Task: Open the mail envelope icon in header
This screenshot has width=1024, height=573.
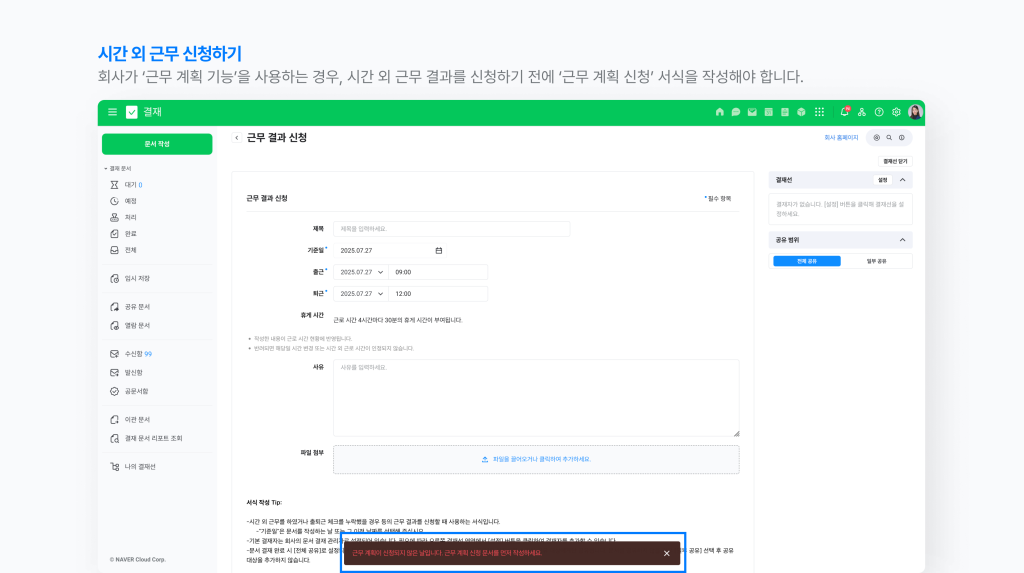Action: point(752,112)
